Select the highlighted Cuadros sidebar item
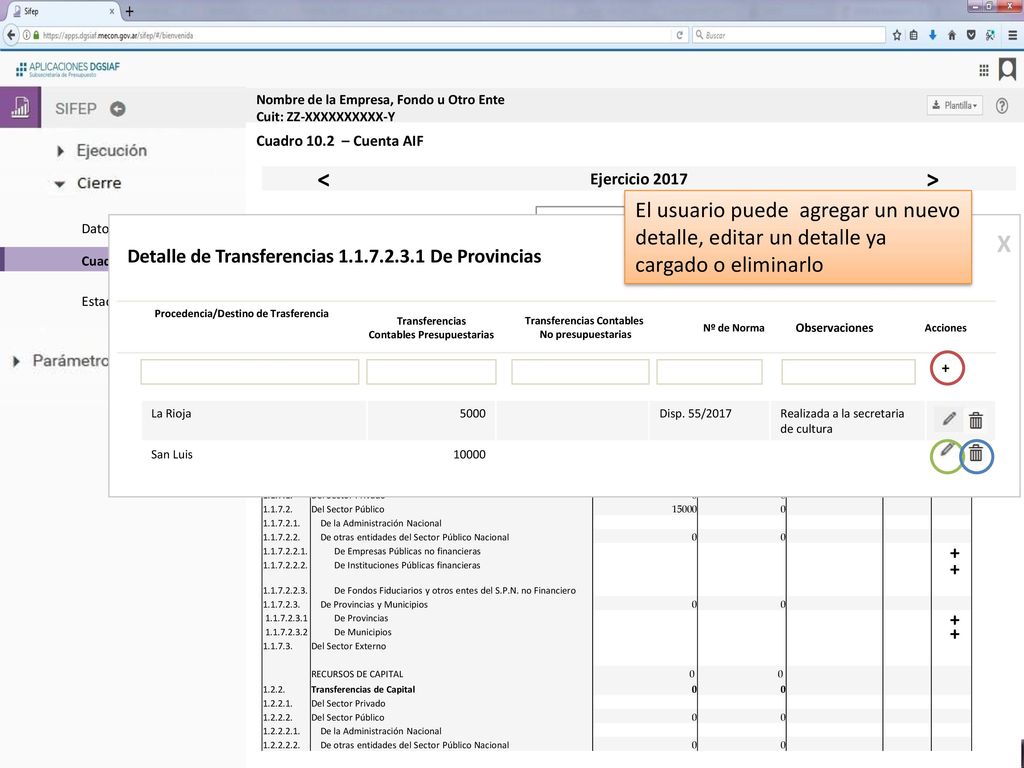This screenshot has height=768, width=1024. pos(55,260)
